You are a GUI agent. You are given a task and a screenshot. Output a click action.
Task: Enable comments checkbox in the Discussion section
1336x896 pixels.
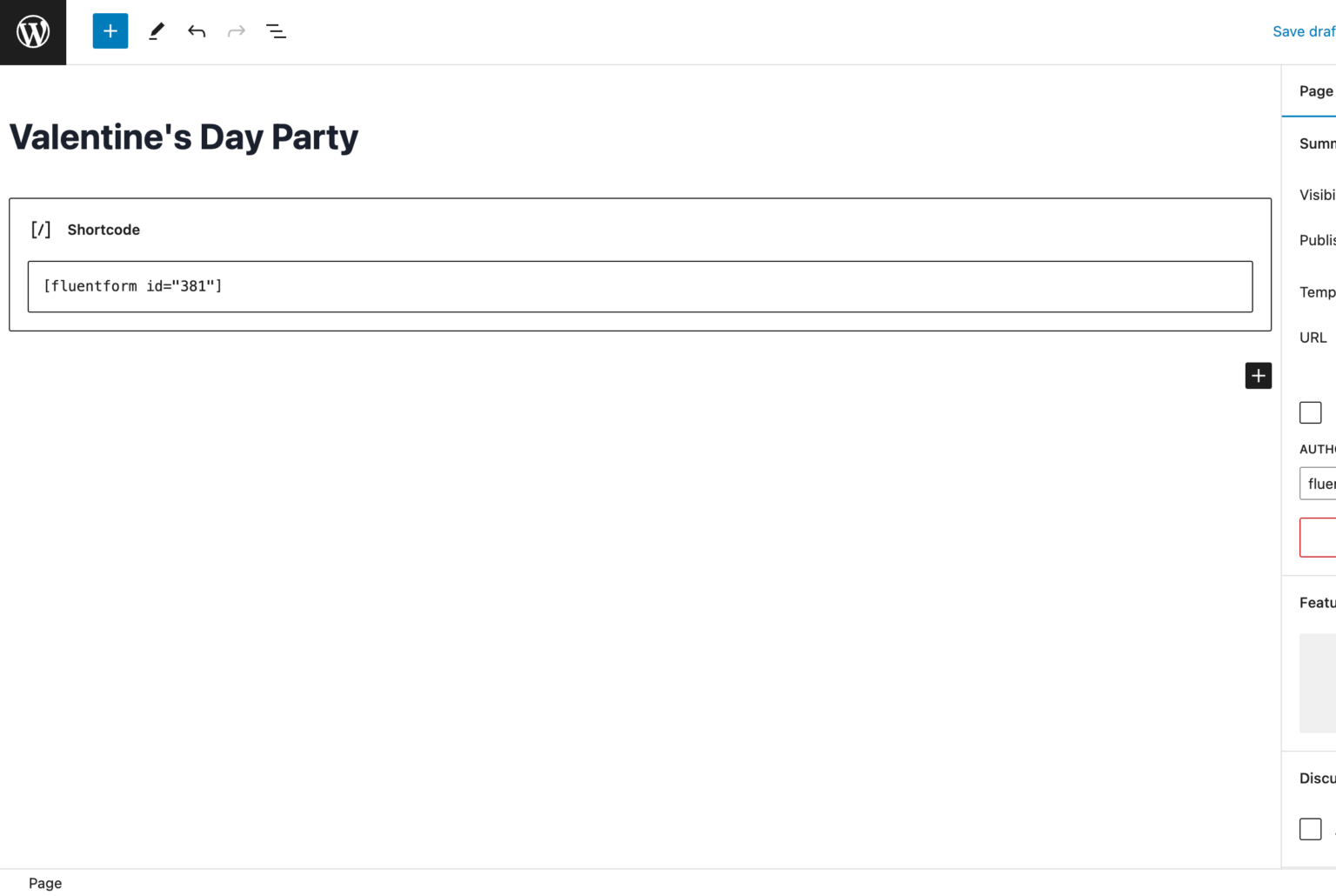(x=1310, y=828)
